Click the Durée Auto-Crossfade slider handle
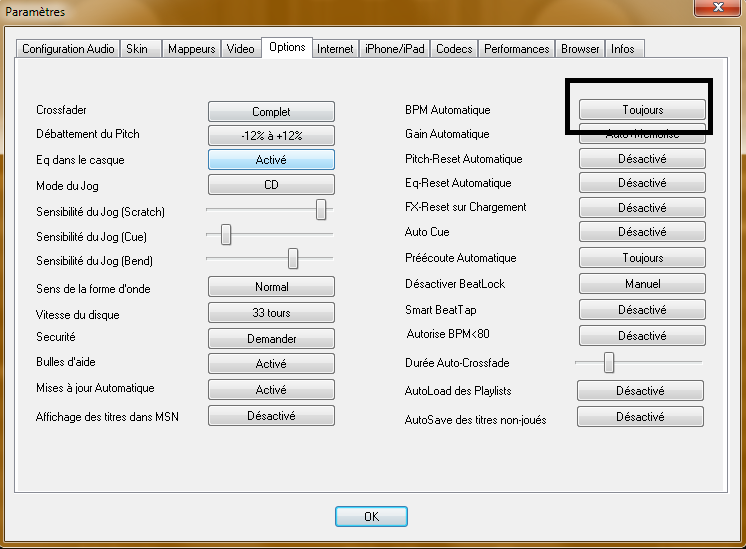 pos(608,362)
